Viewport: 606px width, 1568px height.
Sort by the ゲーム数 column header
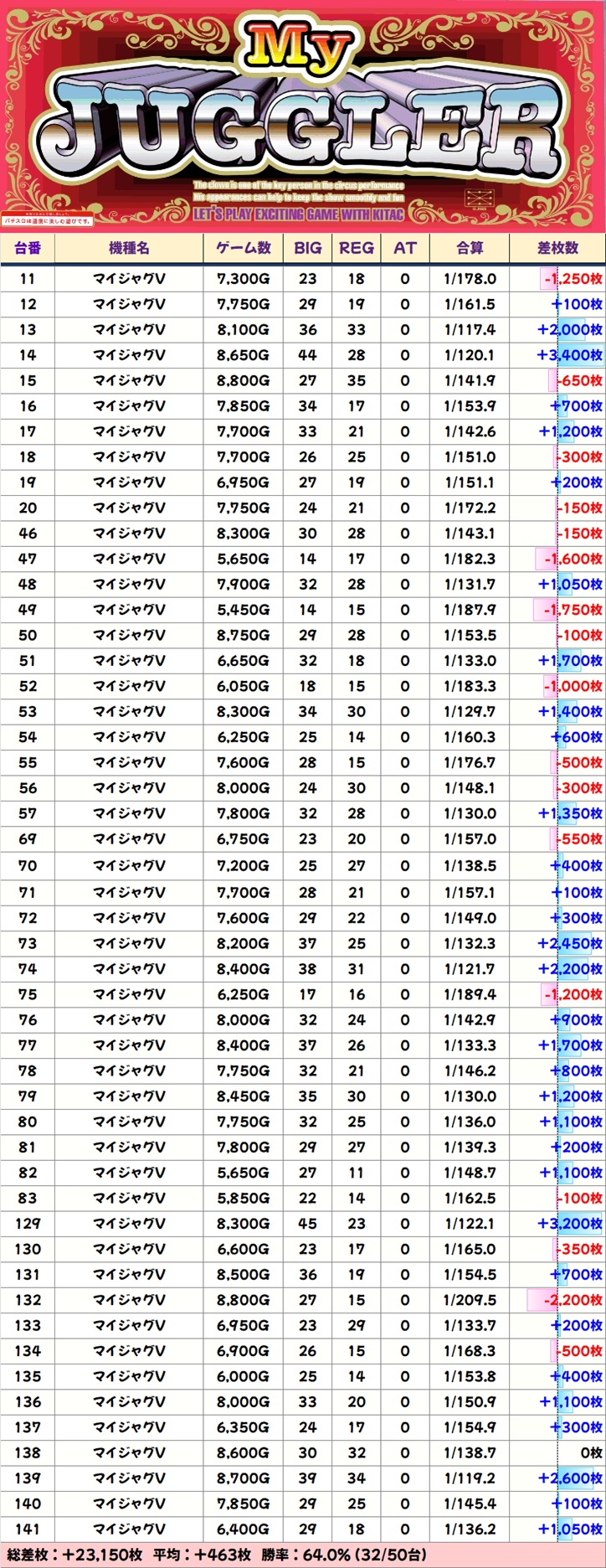pyautogui.click(x=243, y=248)
